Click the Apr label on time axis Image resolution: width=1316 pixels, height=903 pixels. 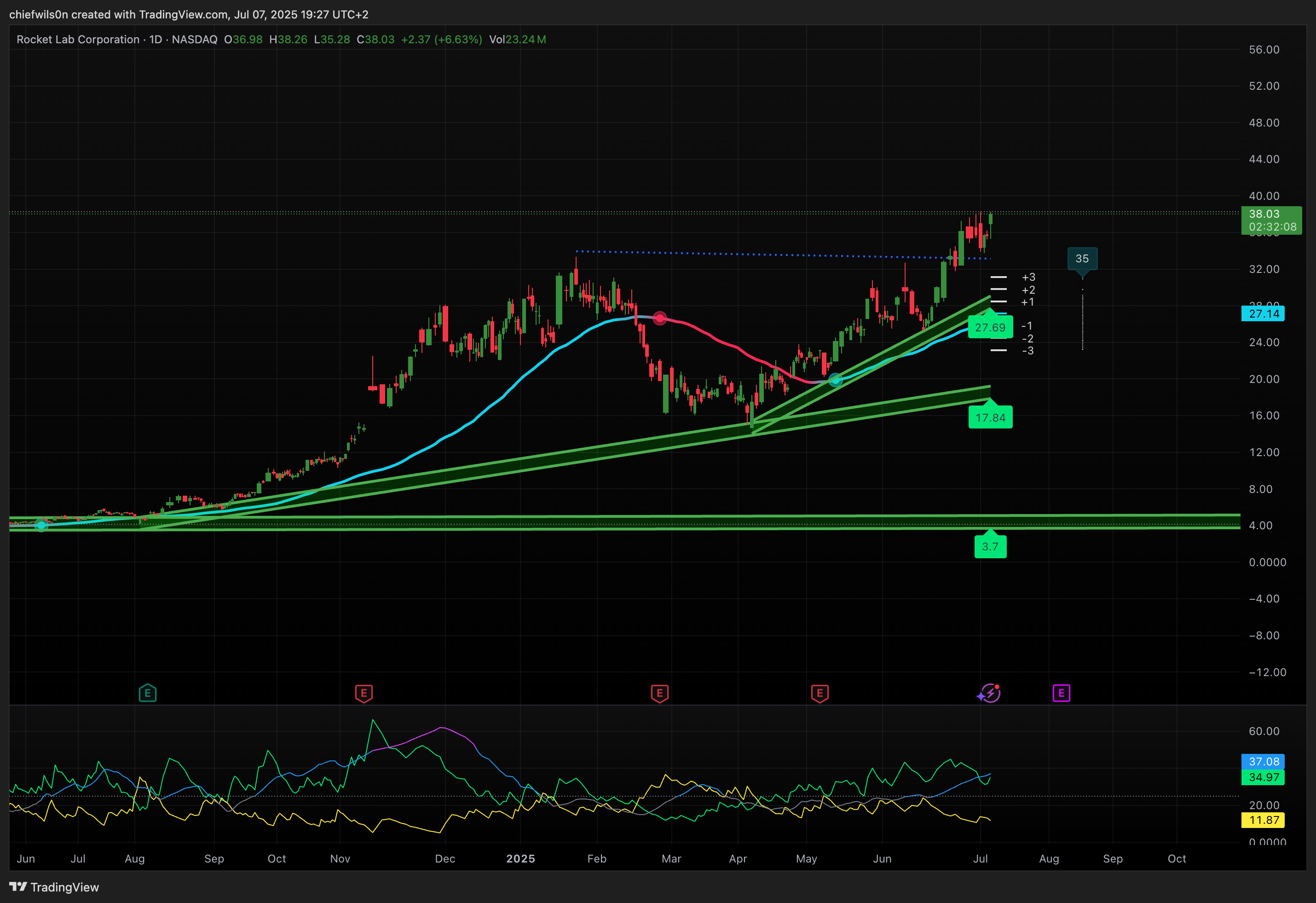(x=738, y=859)
